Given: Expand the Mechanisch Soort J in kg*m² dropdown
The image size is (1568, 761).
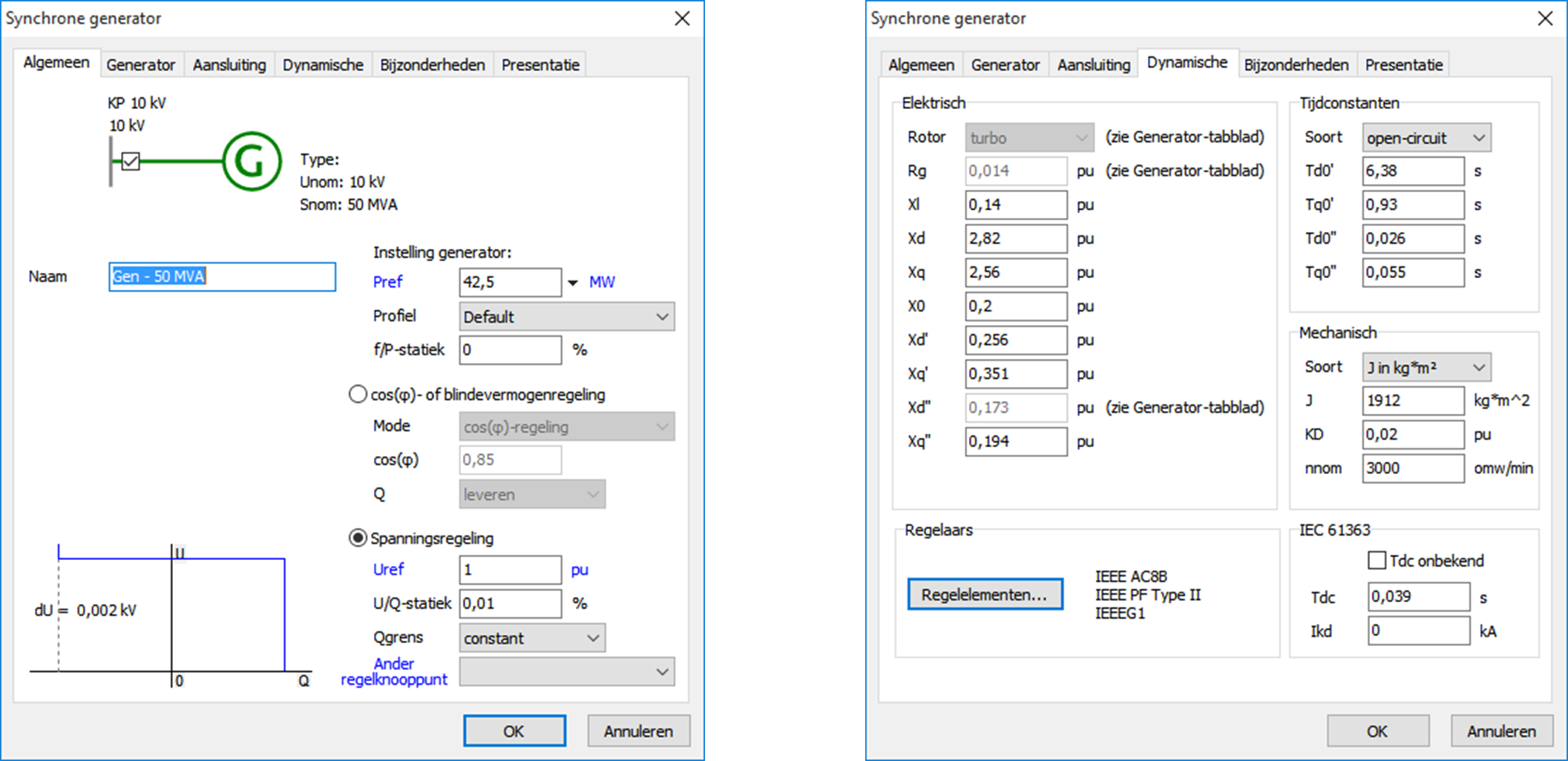Looking at the screenshot, I should (1426, 367).
